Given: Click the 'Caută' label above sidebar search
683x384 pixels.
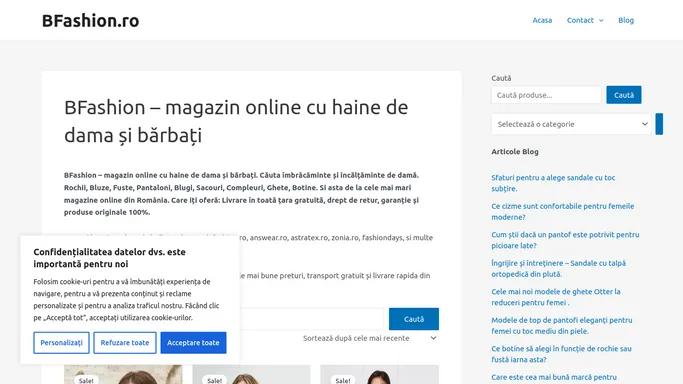Looking at the screenshot, I should [x=501, y=78].
